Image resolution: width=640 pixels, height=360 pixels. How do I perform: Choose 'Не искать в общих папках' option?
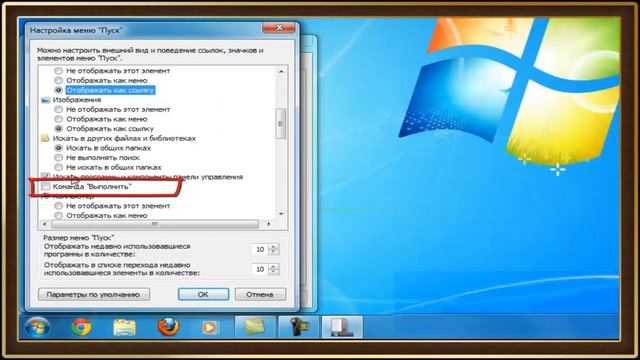point(59,167)
